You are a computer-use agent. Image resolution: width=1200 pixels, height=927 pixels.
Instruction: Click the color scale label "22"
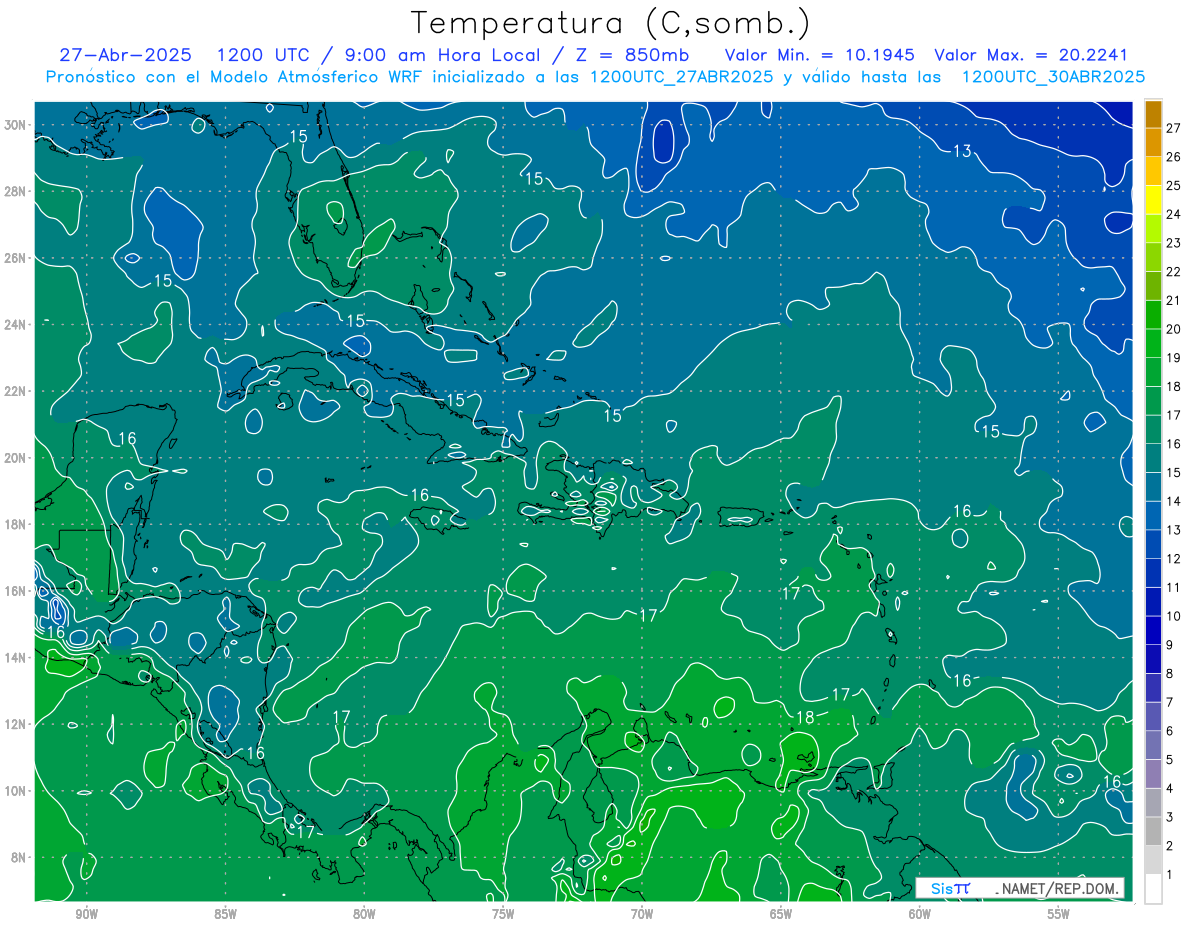tap(1174, 271)
